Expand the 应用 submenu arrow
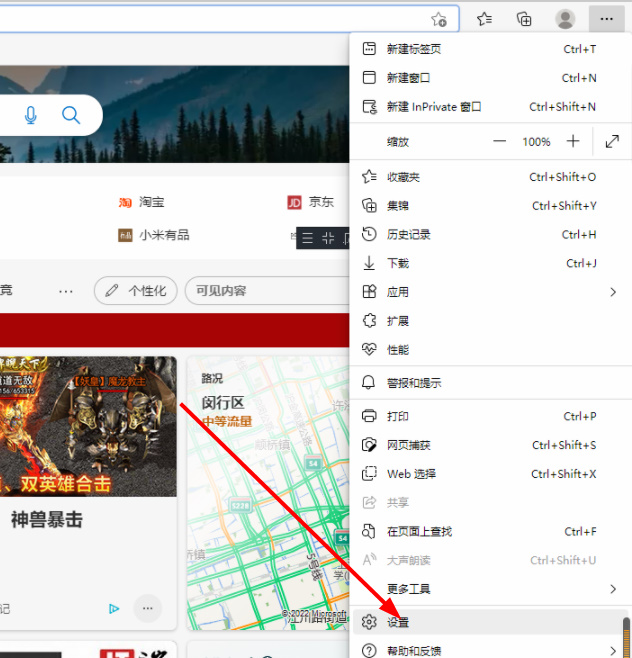Viewport: 632px width, 658px height. tap(613, 292)
